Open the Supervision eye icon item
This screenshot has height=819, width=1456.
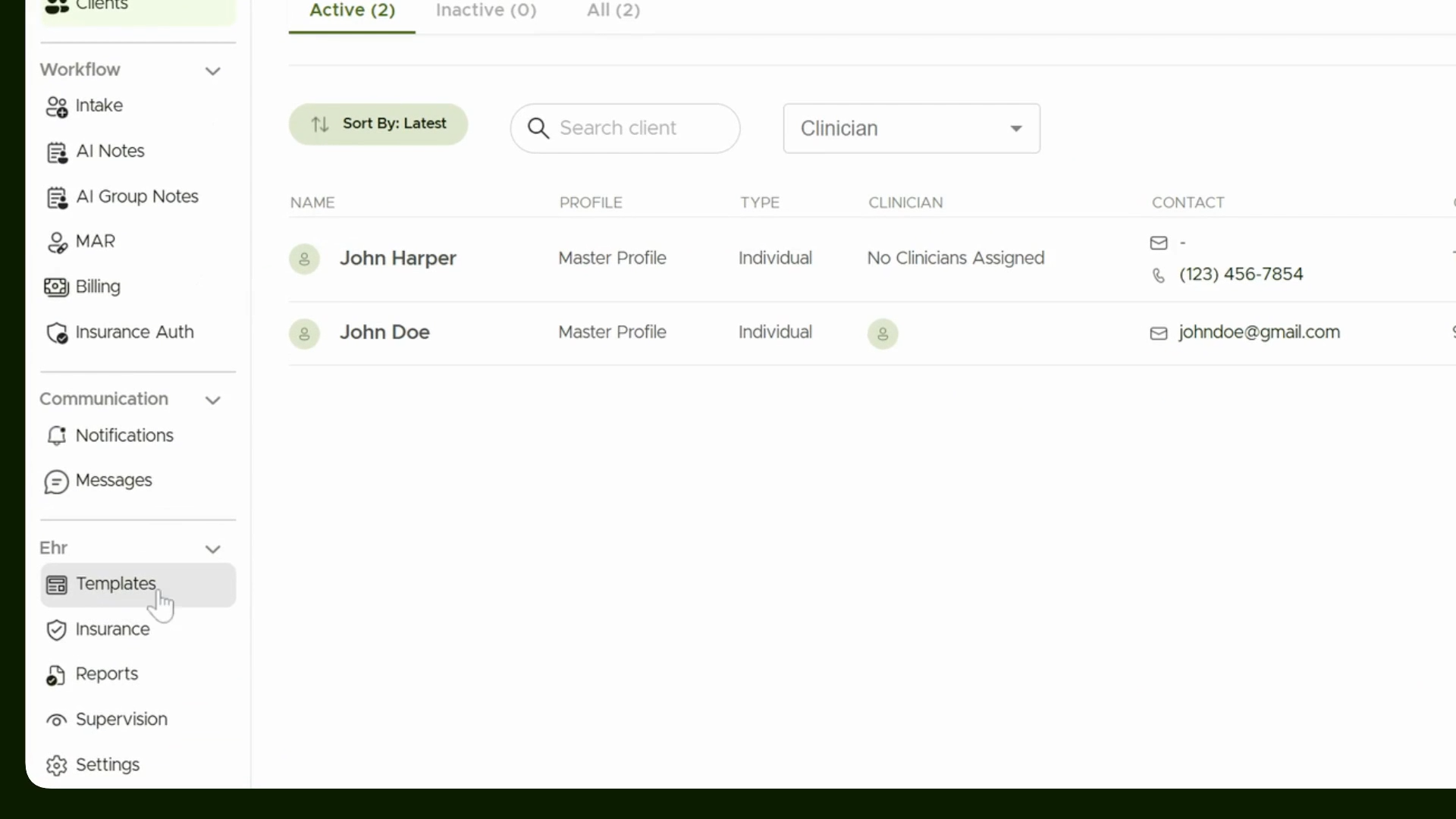137,720
